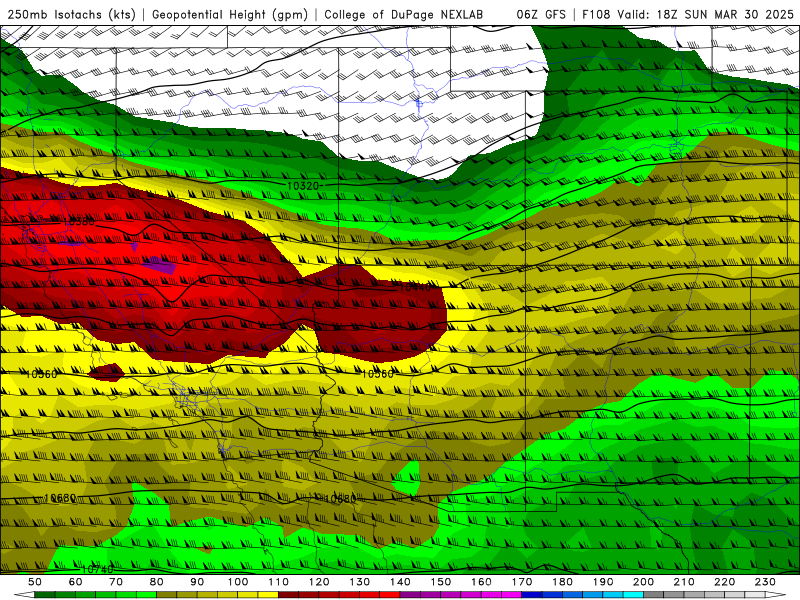The image size is (800, 600).
Task: Click colorbar tick label 80
Action: click(157, 582)
